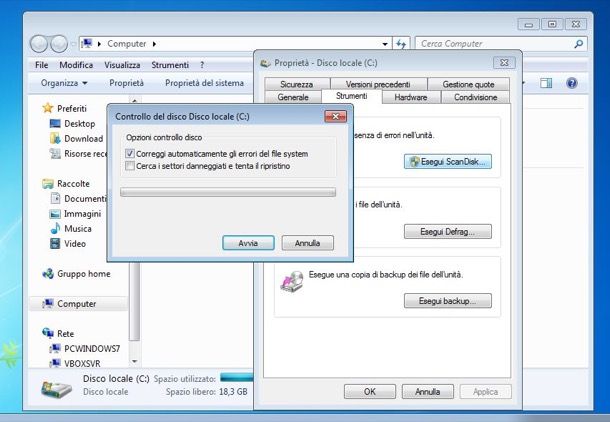The height and width of the screenshot is (422, 610).
Task: Switch to the Generale tab
Action: (x=293, y=97)
